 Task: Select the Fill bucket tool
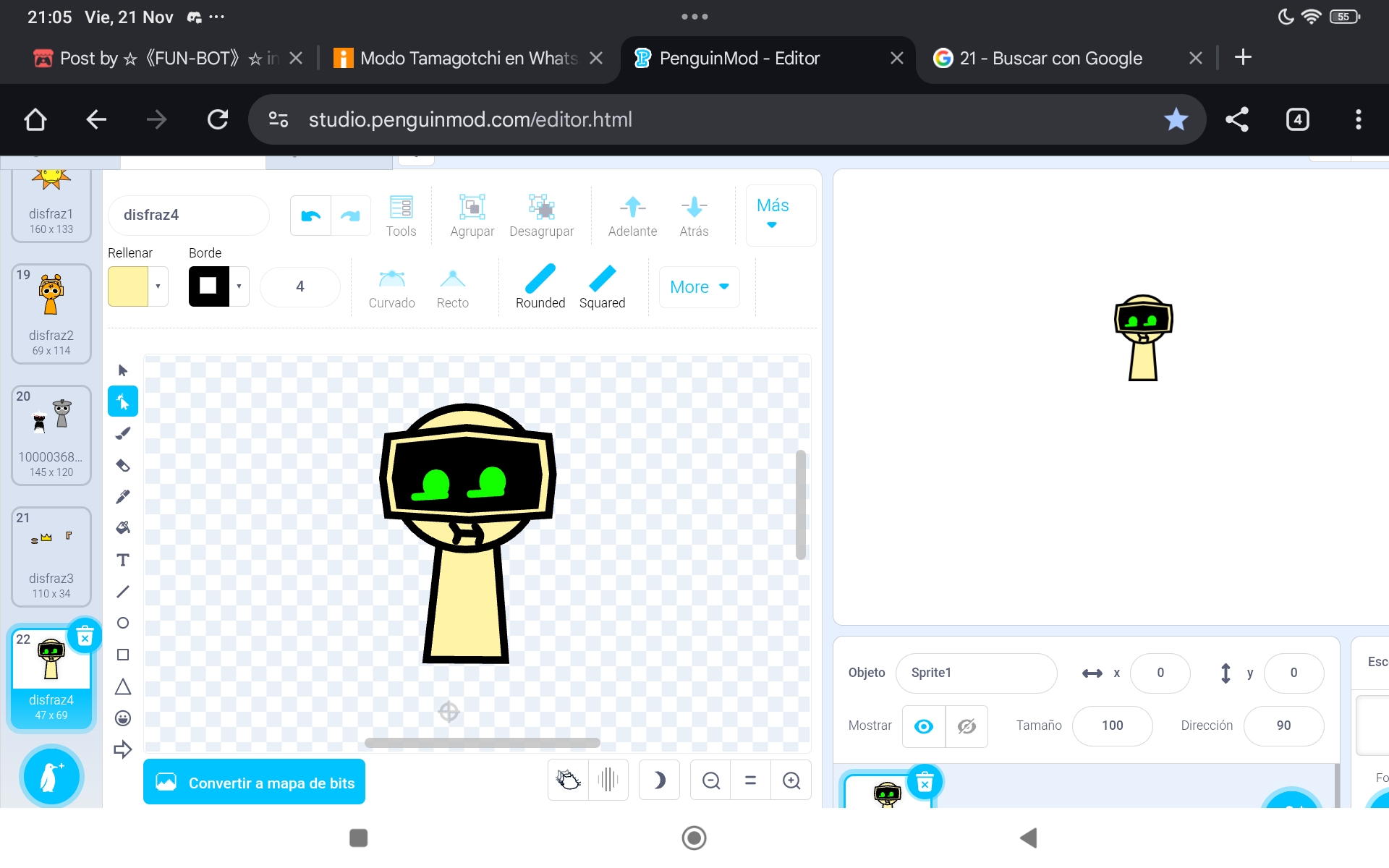click(123, 528)
